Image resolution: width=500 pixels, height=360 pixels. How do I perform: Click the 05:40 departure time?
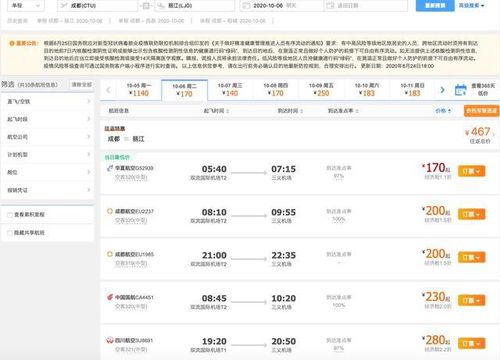(214, 169)
